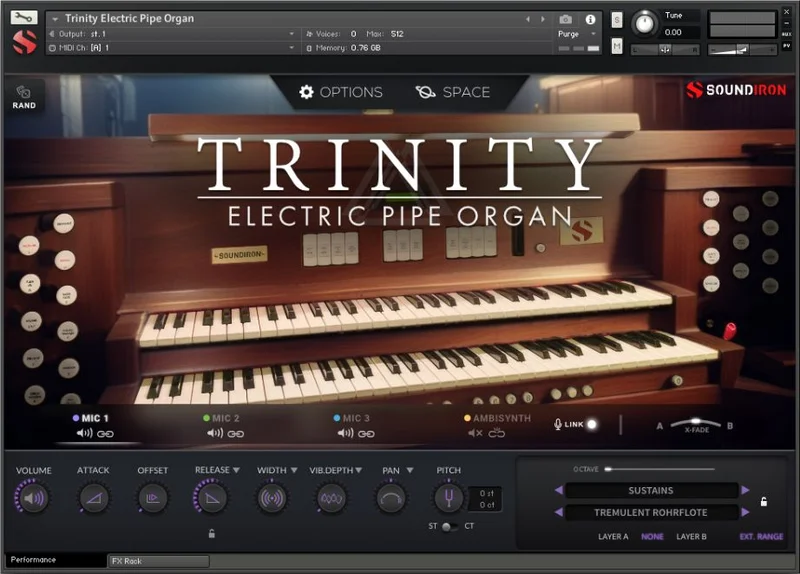Adjust the OCTAVE slider
Viewport: 800px width, 574px height.
coord(660,469)
